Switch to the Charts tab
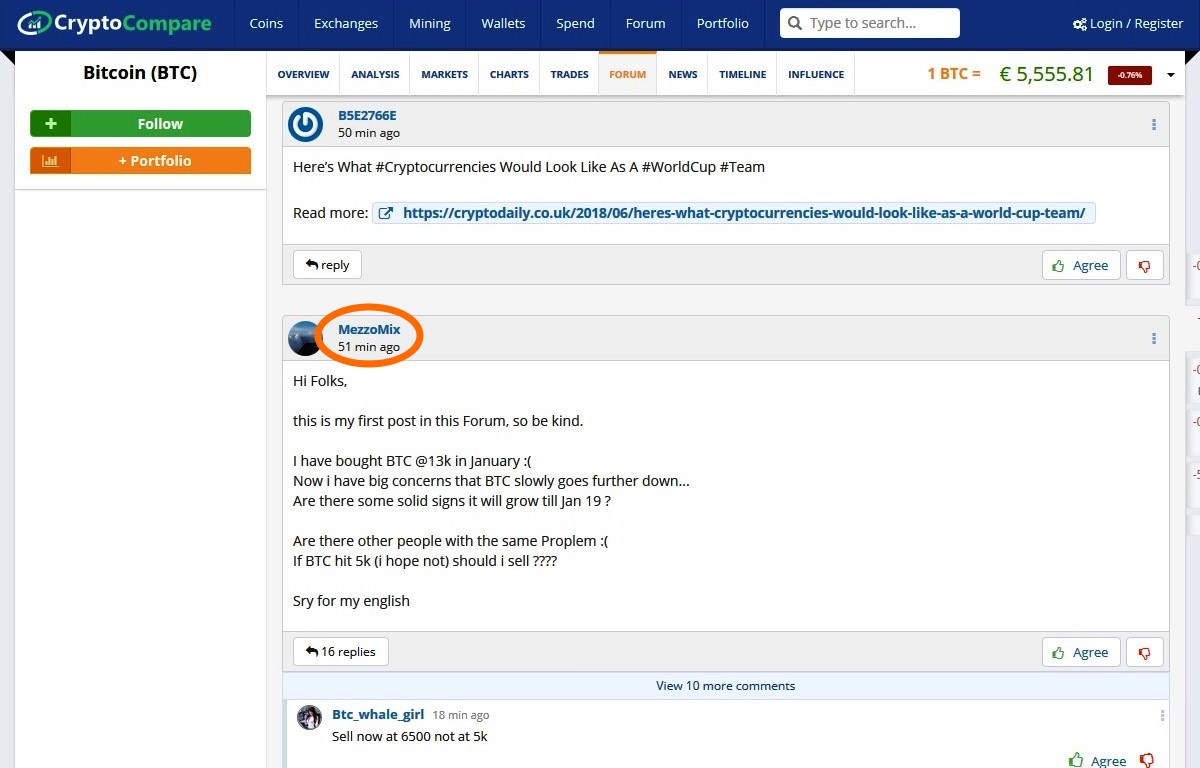The height and width of the screenshot is (768, 1200). click(x=509, y=74)
